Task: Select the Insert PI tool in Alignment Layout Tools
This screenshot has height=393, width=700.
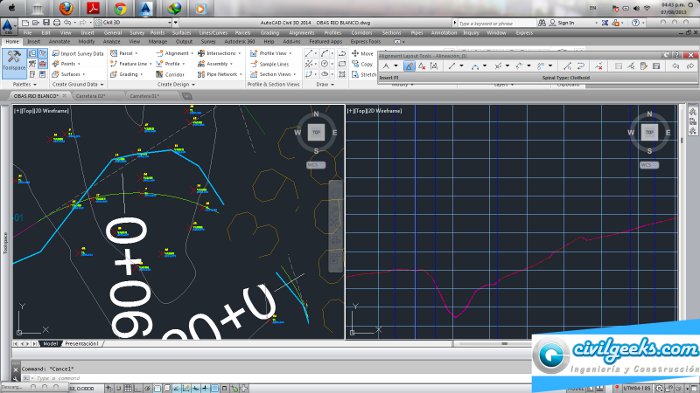Action: coord(409,67)
